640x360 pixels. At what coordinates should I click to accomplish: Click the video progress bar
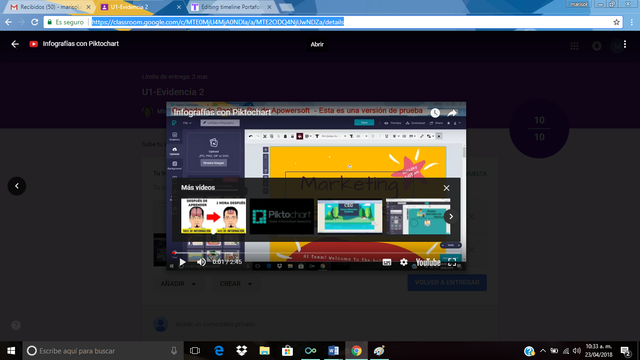point(316,253)
